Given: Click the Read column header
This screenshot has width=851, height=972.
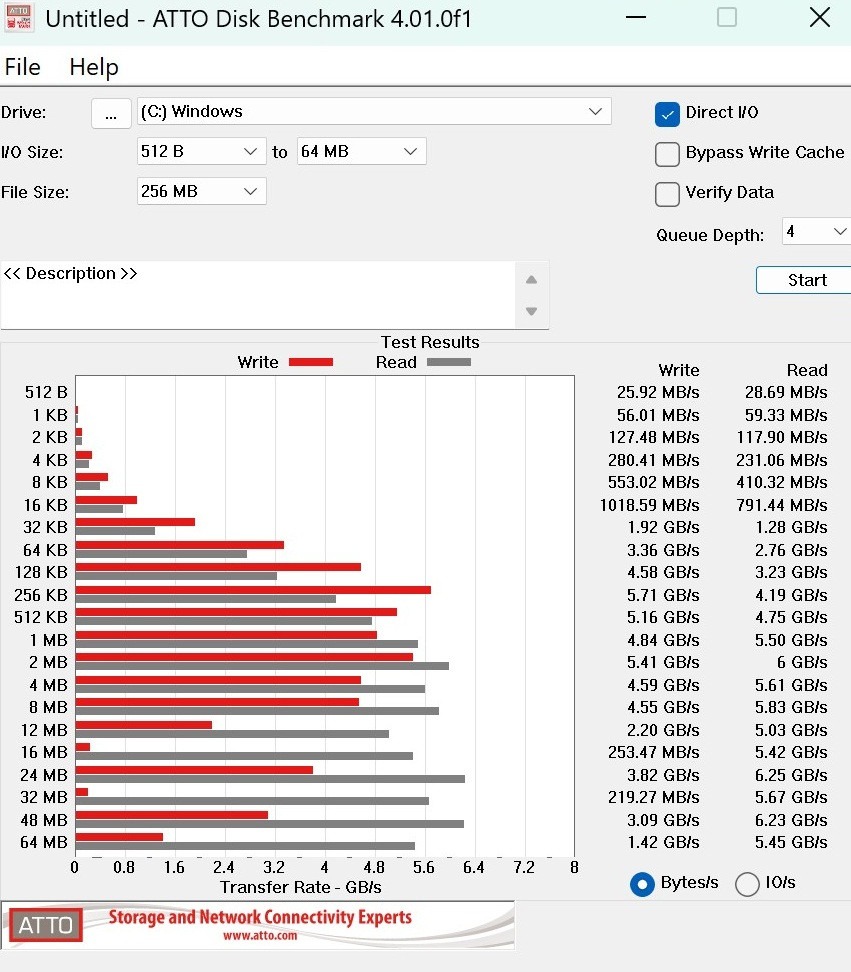Looking at the screenshot, I should pyautogui.click(x=807, y=370).
